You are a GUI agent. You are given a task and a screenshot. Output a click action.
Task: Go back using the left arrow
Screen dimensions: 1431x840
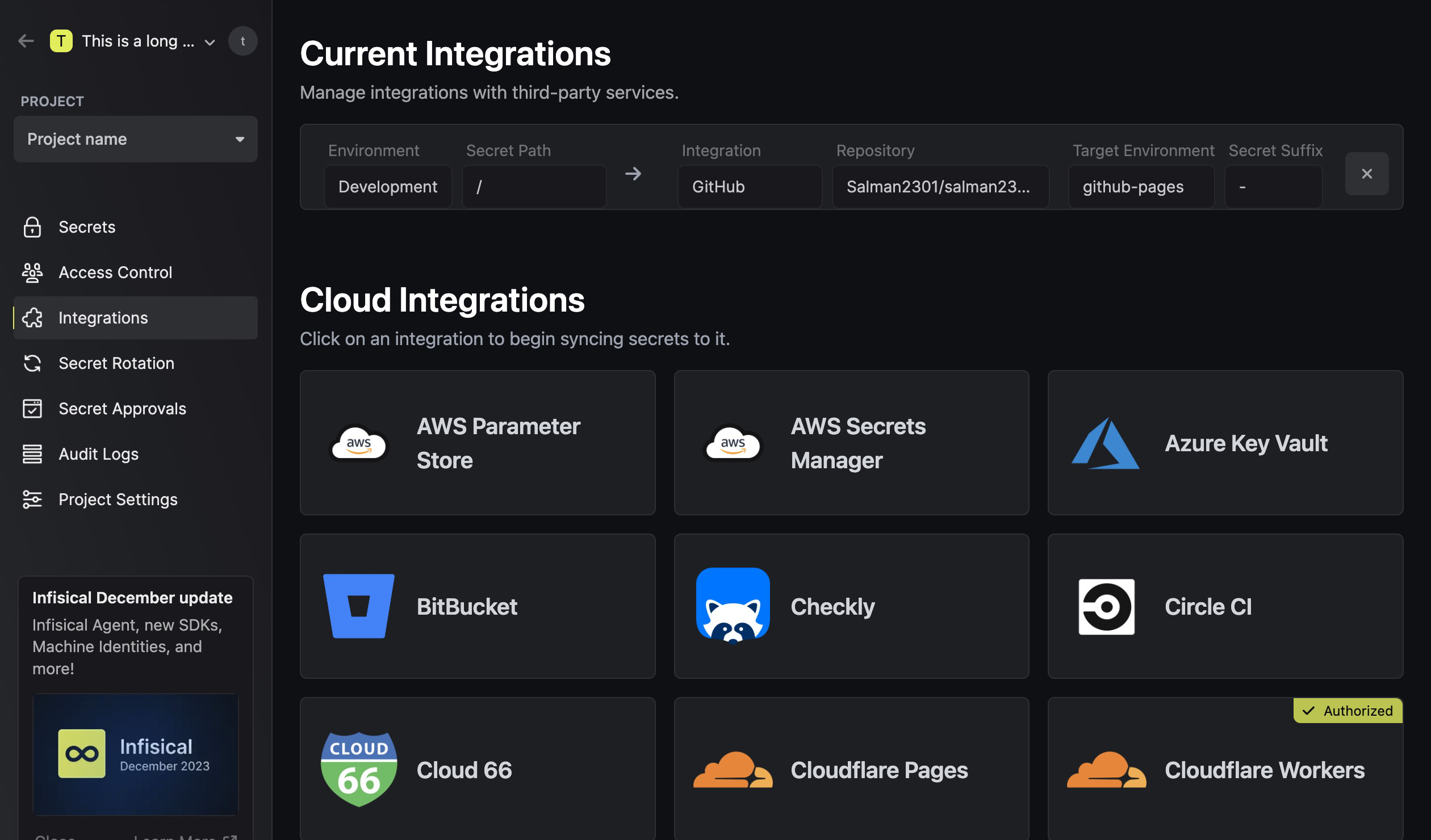click(26, 41)
